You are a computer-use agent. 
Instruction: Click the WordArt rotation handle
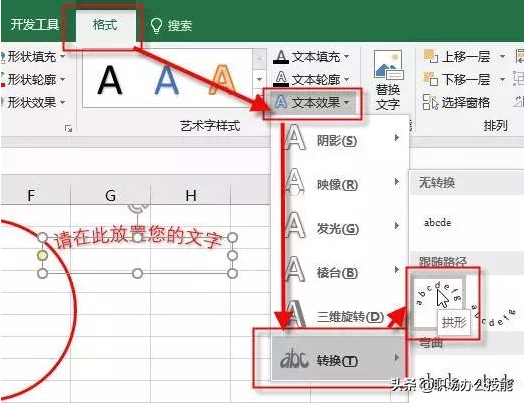(138, 207)
